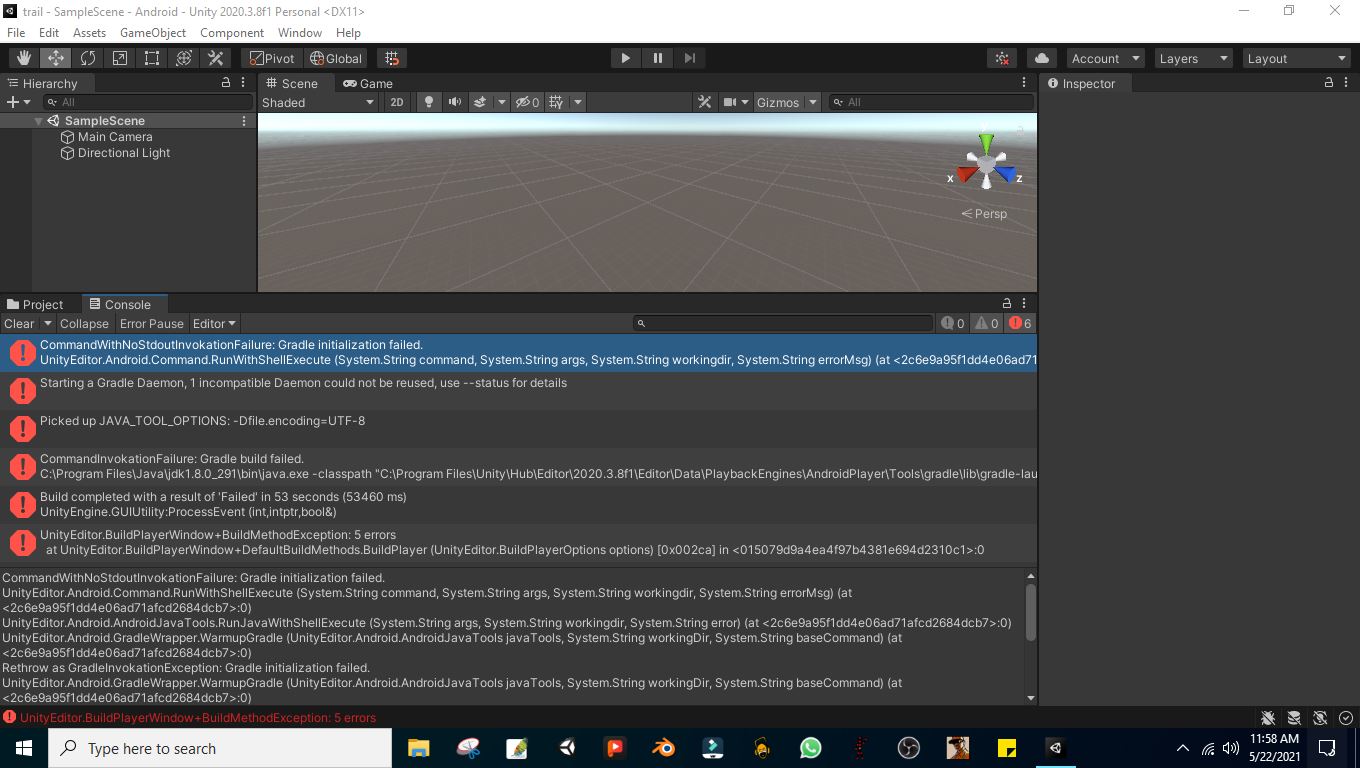Click the Console search field
This screenshot has height=768, width=1360.
click(x=783, y=323)
